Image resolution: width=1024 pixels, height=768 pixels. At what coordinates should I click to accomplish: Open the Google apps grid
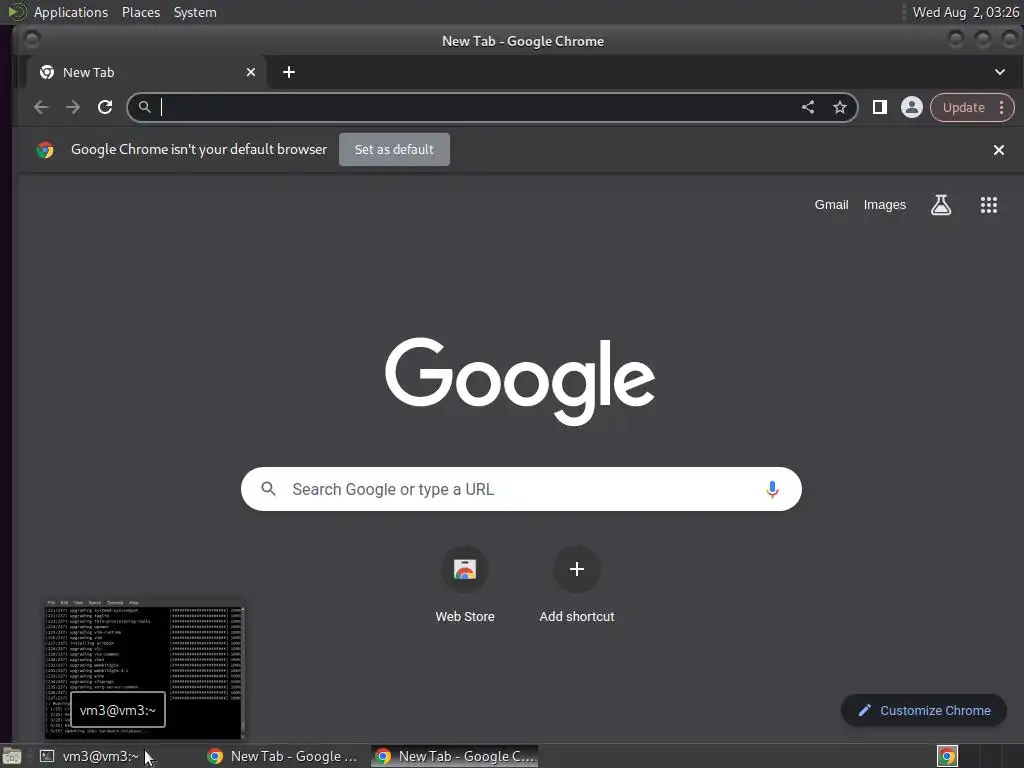pos(989,205)
